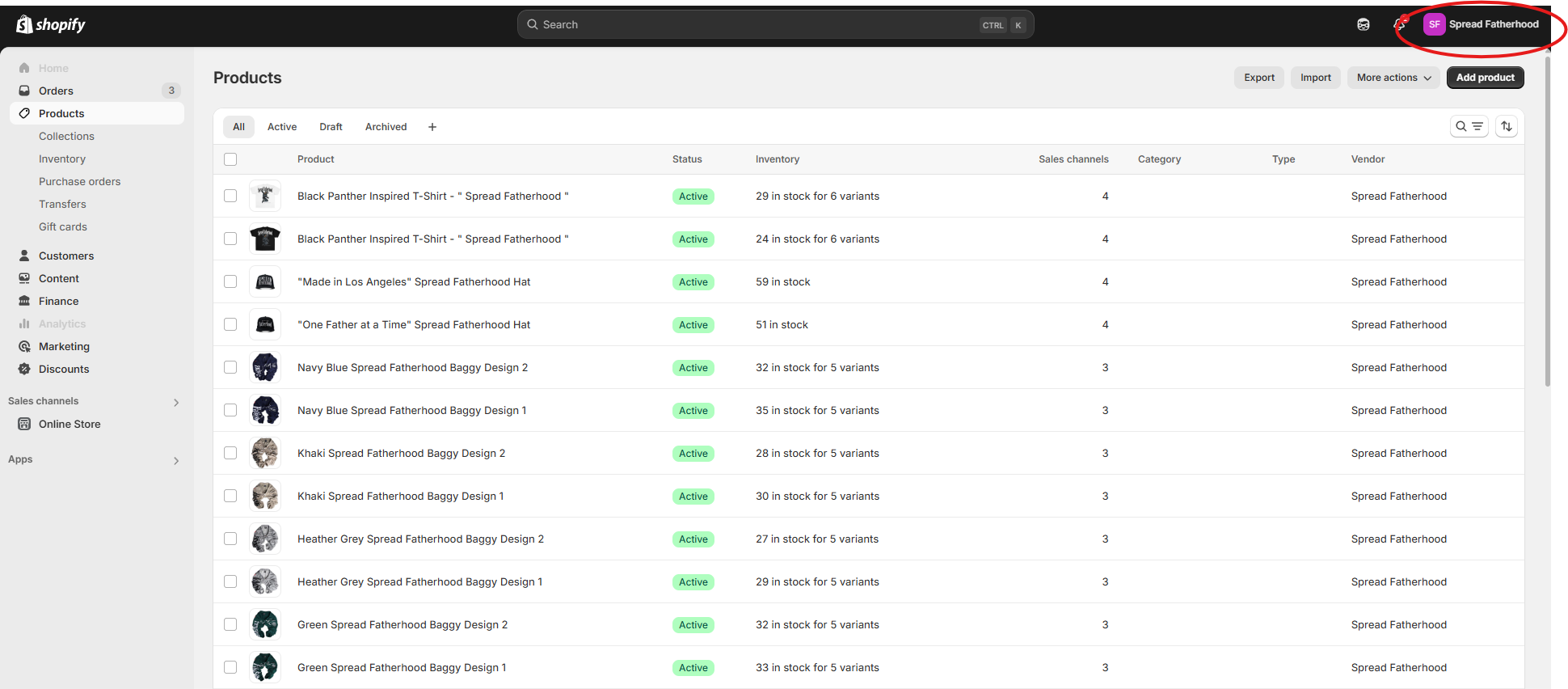Toggle the select-all products checkbox
The width and height of the screenshot is (1568, 689).
pyautogui.click(x=230, y=159)
